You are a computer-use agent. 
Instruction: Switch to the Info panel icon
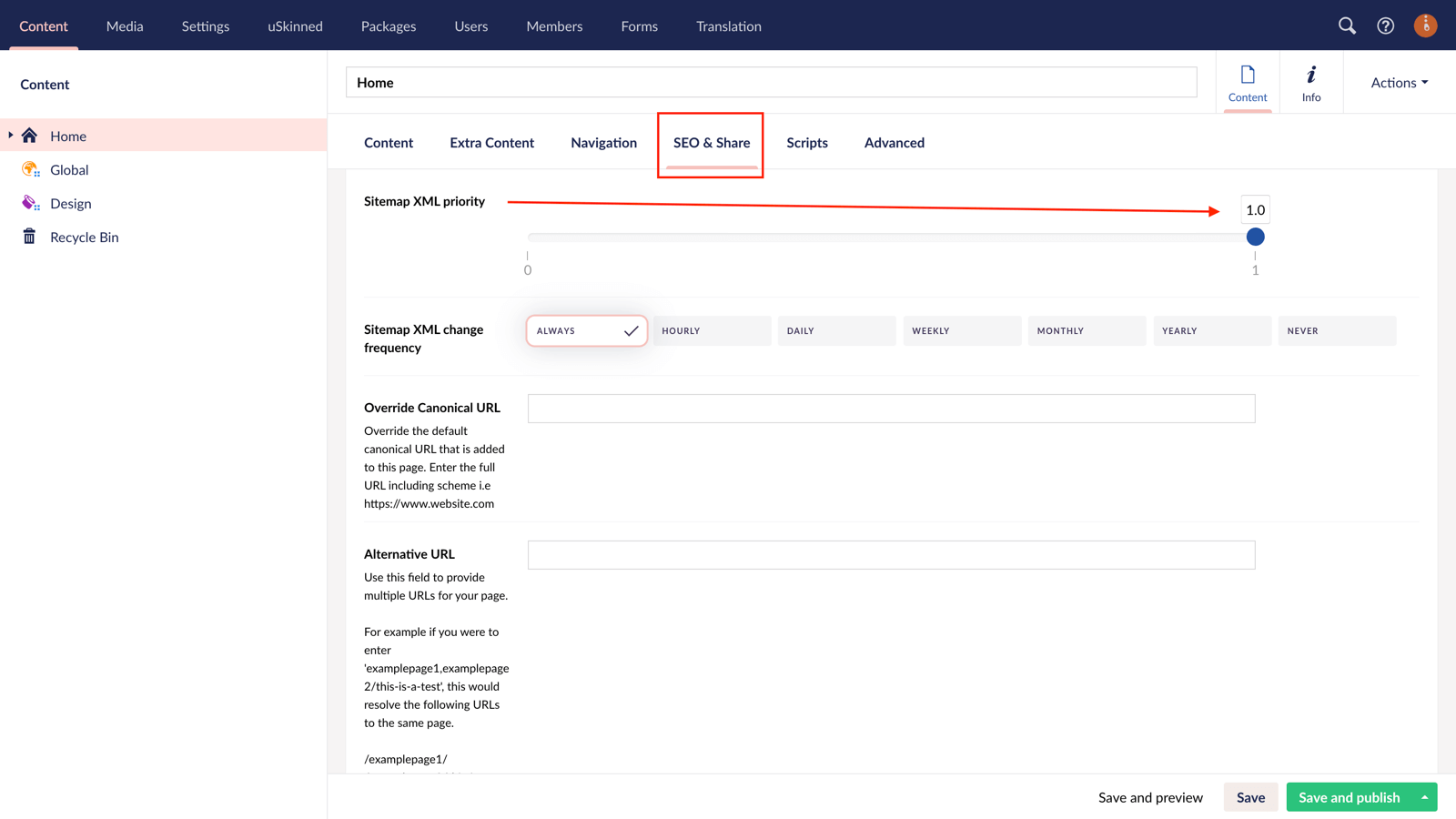pos(1311,81)
